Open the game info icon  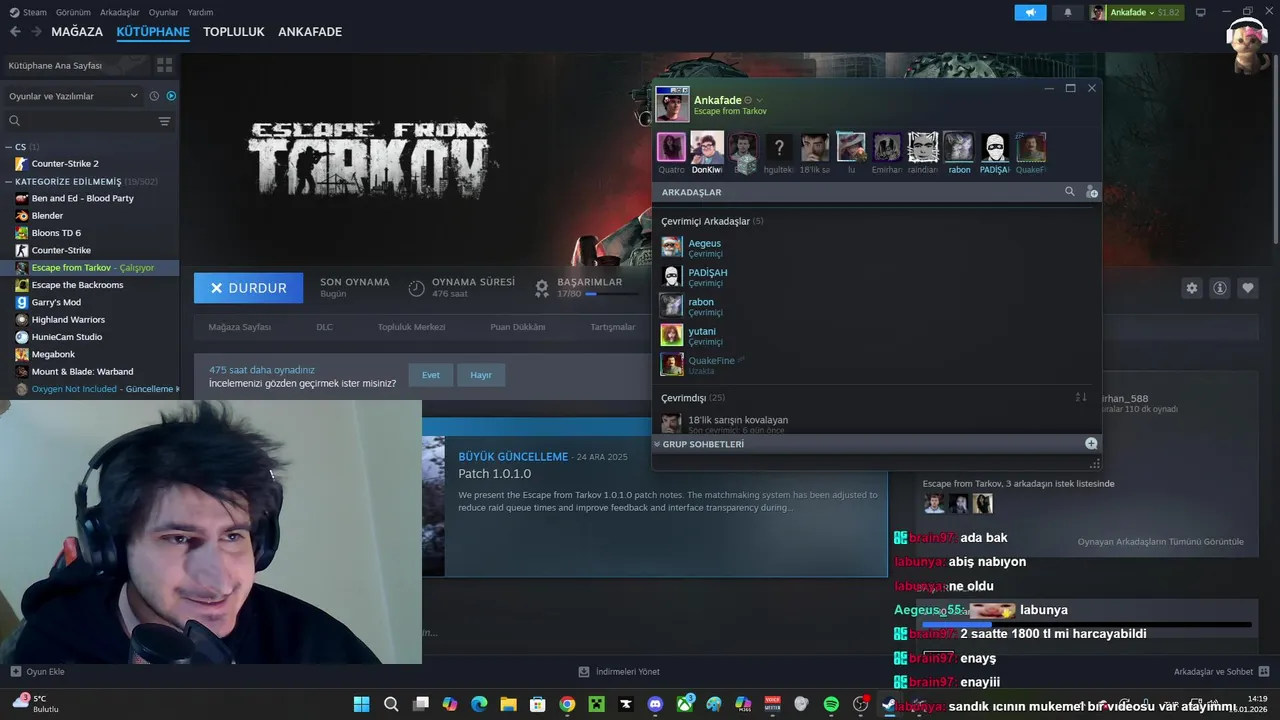tap(1220, 288)
